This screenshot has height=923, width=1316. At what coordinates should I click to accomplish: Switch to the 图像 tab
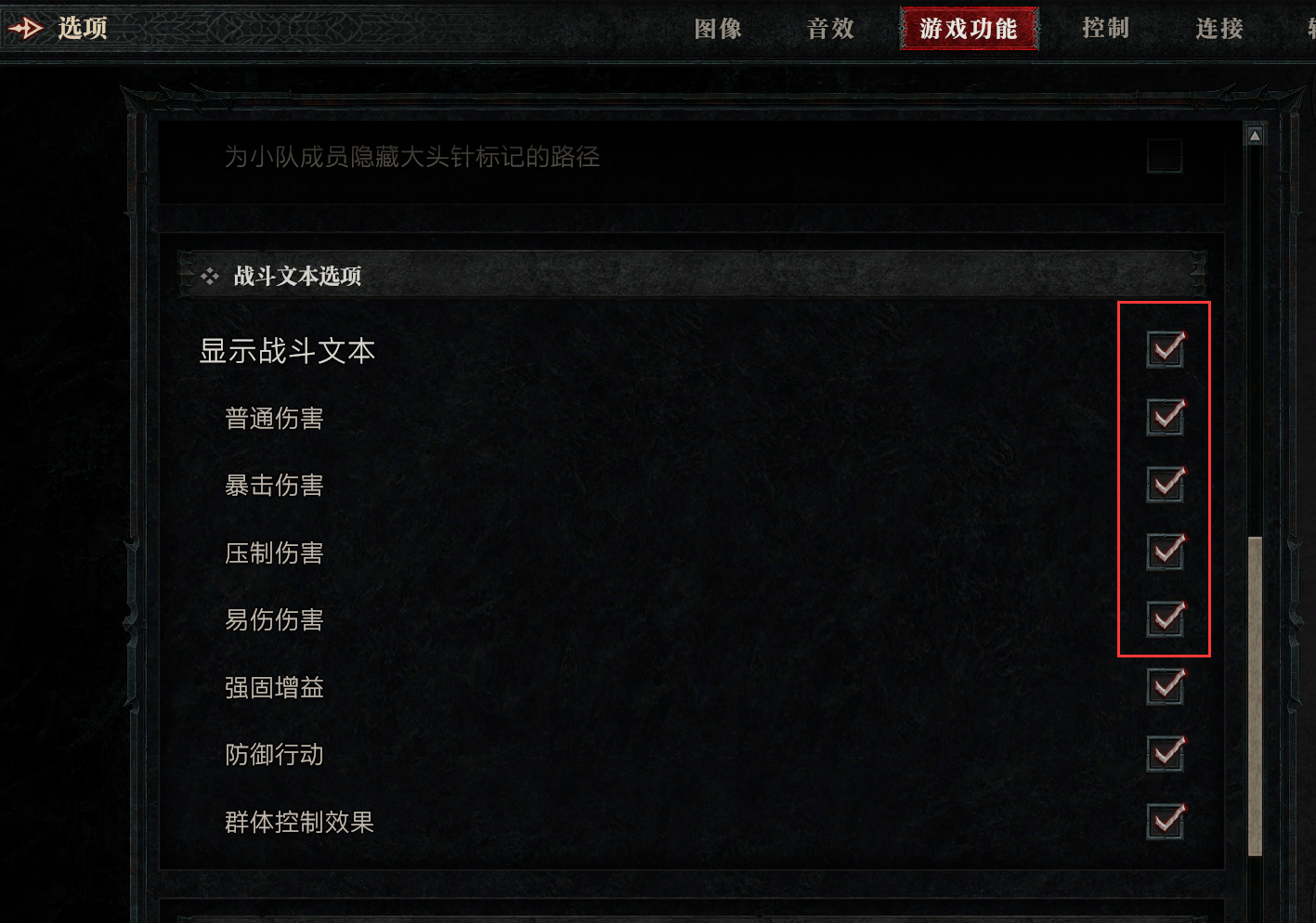(x=718, y=29)
